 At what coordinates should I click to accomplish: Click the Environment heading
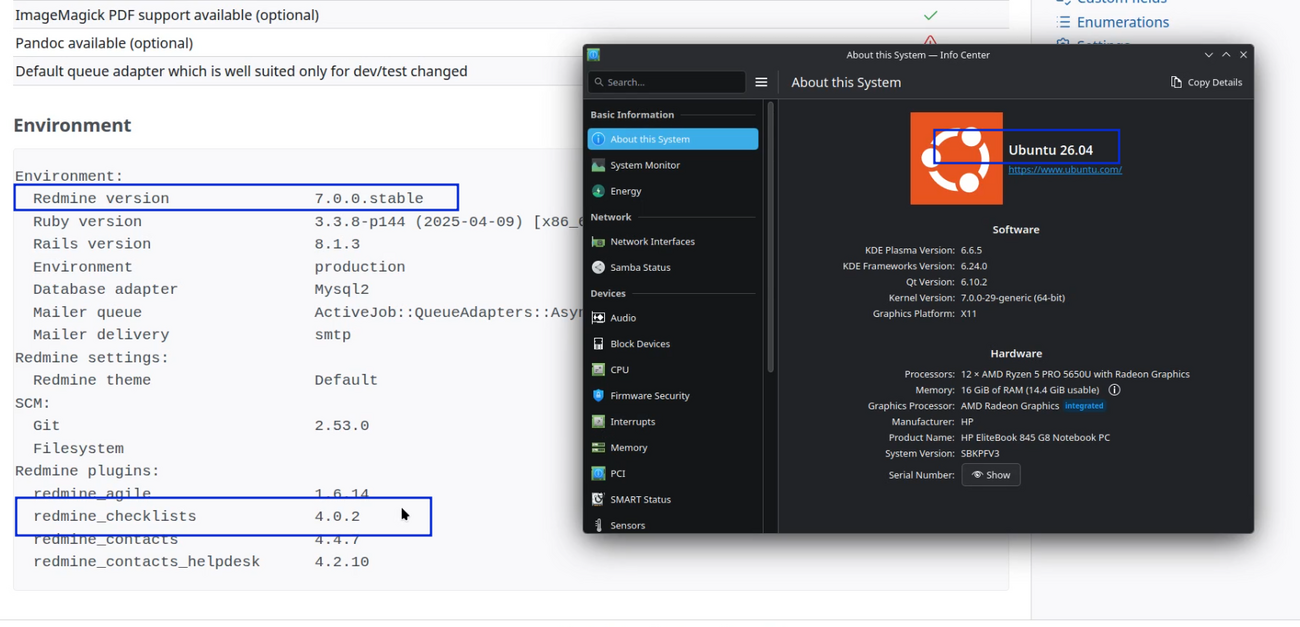click(x=72, y=125)
